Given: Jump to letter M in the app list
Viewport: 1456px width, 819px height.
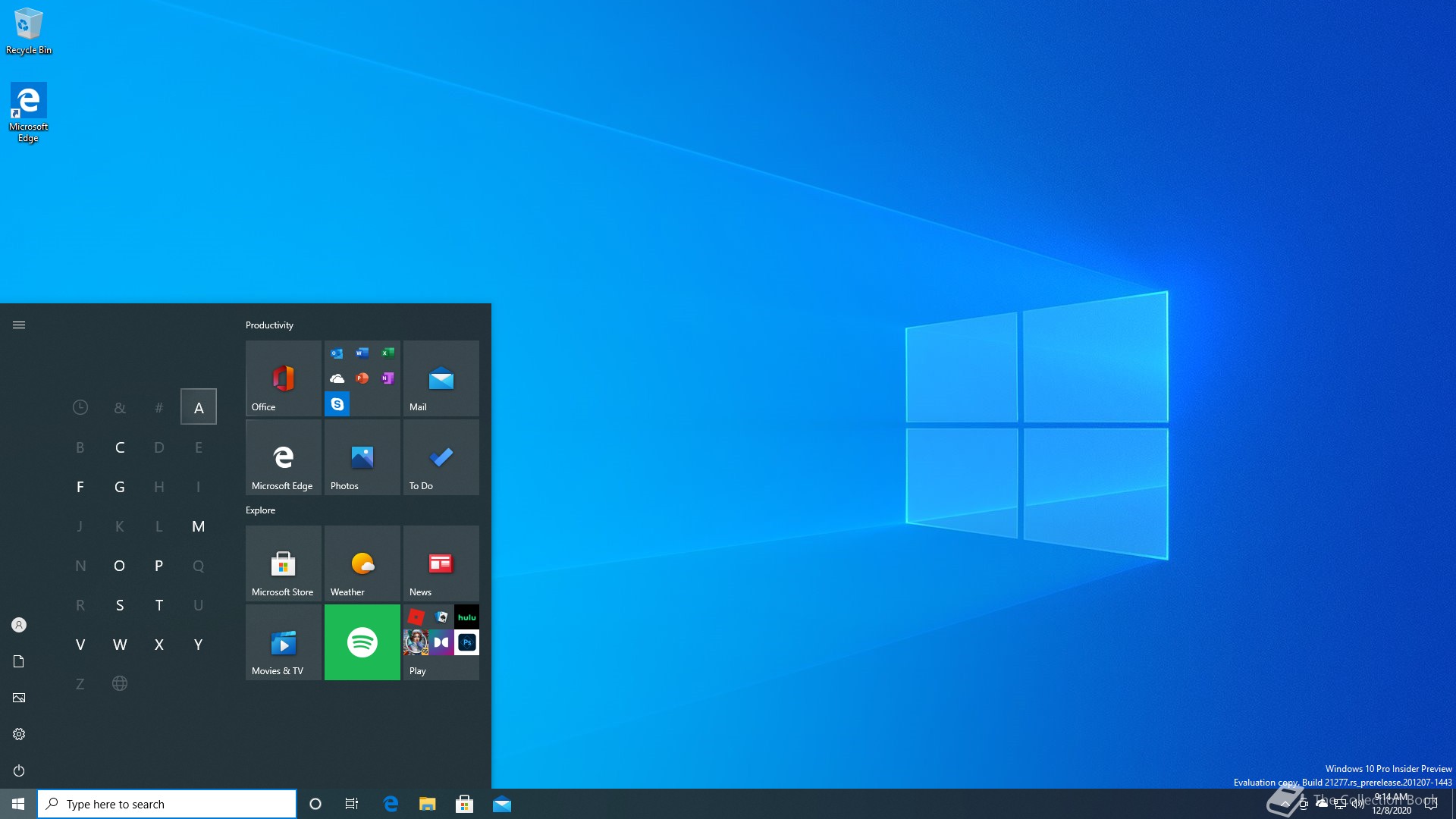Looking at the screenshot, I should pos(198,526).
